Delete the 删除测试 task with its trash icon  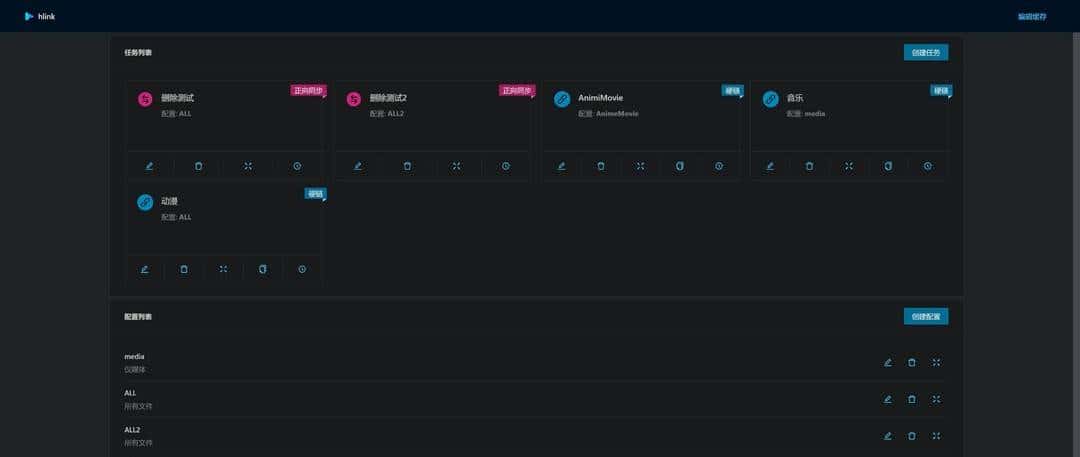(198, 166)
